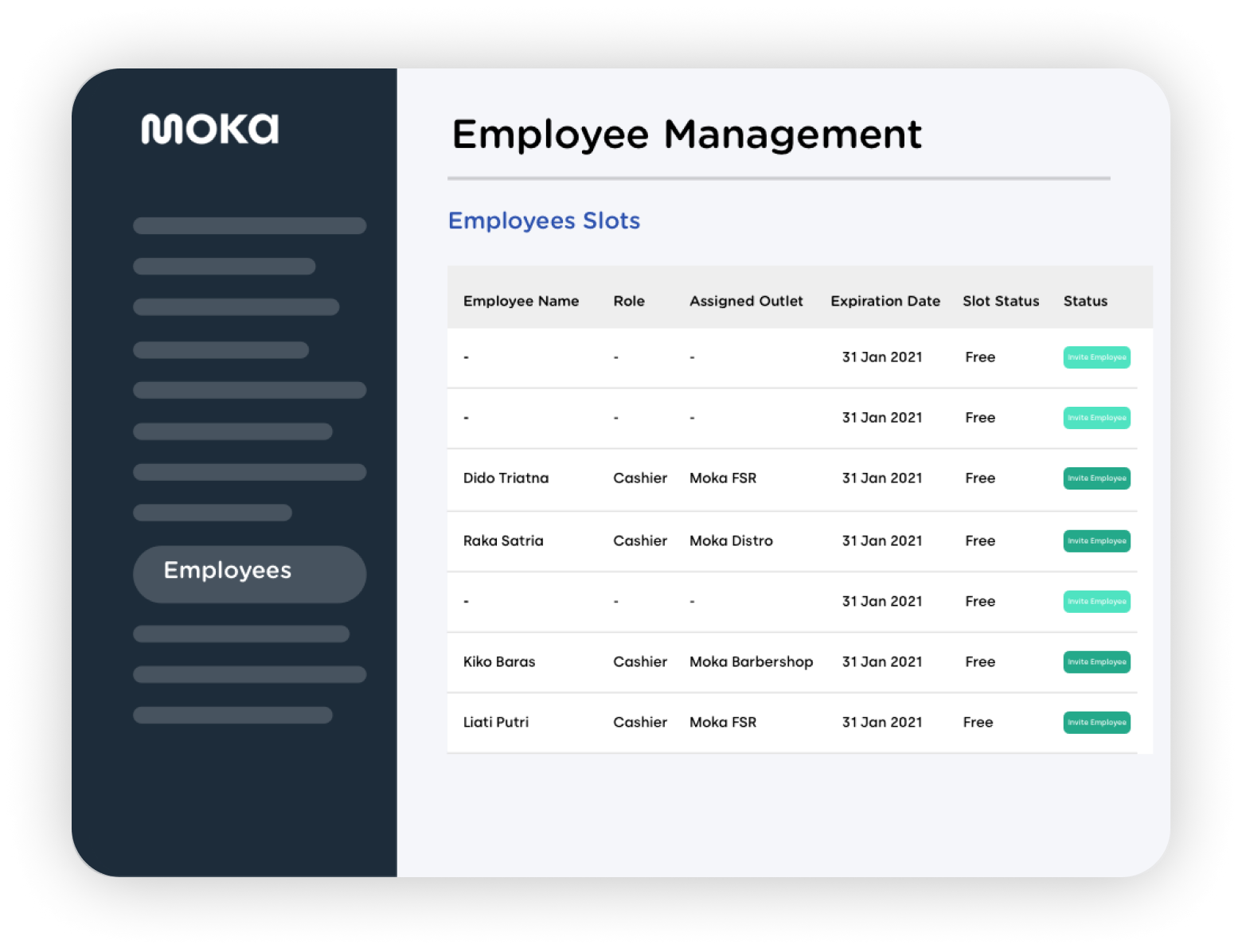Image resolution: width=1242 pixels, height=952 pixels.
Task: Invite employee to the empty slot above Kiko Baras
Action: (1096, 602)
